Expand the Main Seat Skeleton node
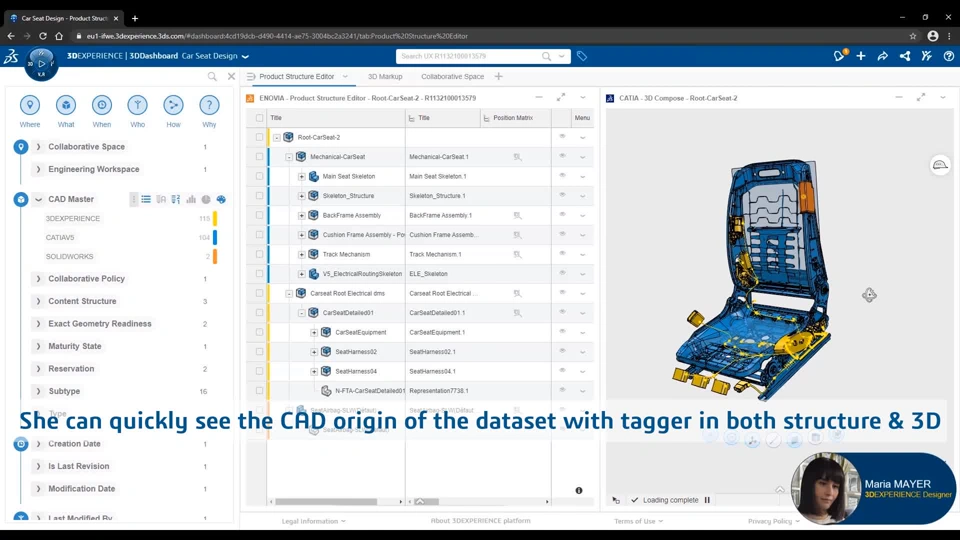This screenshot has width=960, height=540. coord(301,176)
